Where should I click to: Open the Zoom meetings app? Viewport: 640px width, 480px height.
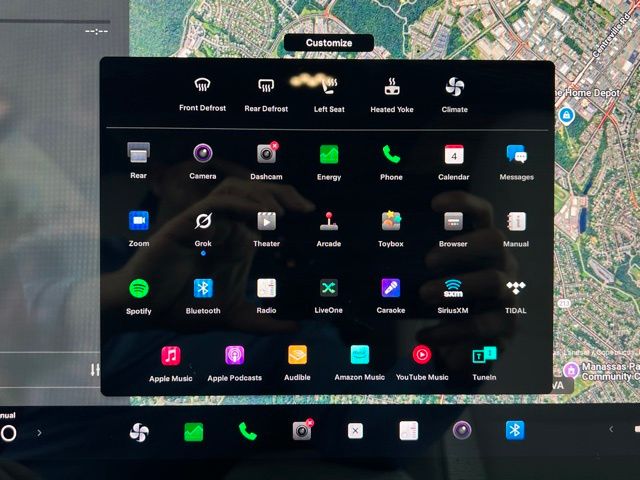139,222
